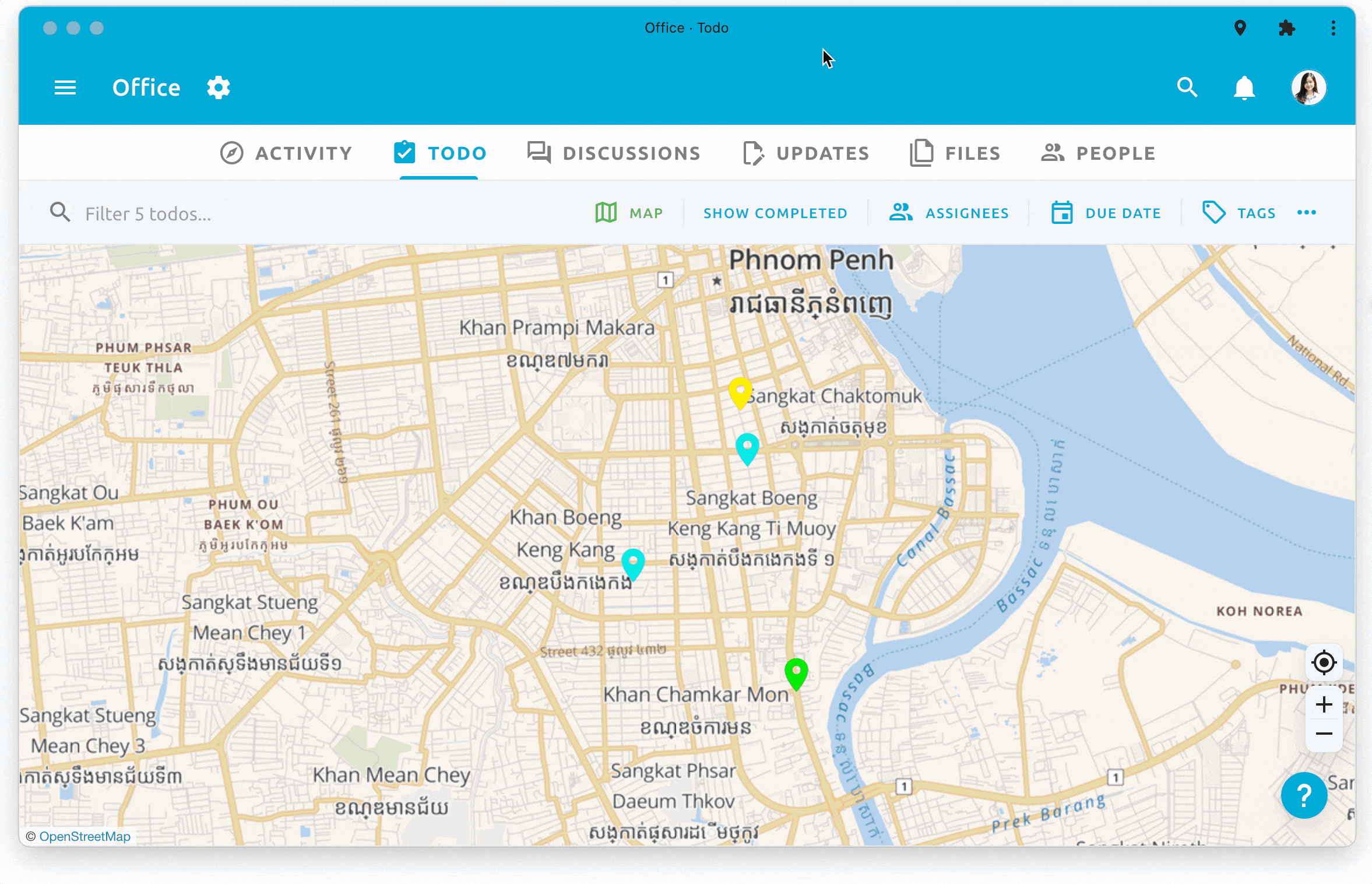Open the help question mark button
The height and width of the screenshot is (884, 1372).
click(x=1304, y=795)
